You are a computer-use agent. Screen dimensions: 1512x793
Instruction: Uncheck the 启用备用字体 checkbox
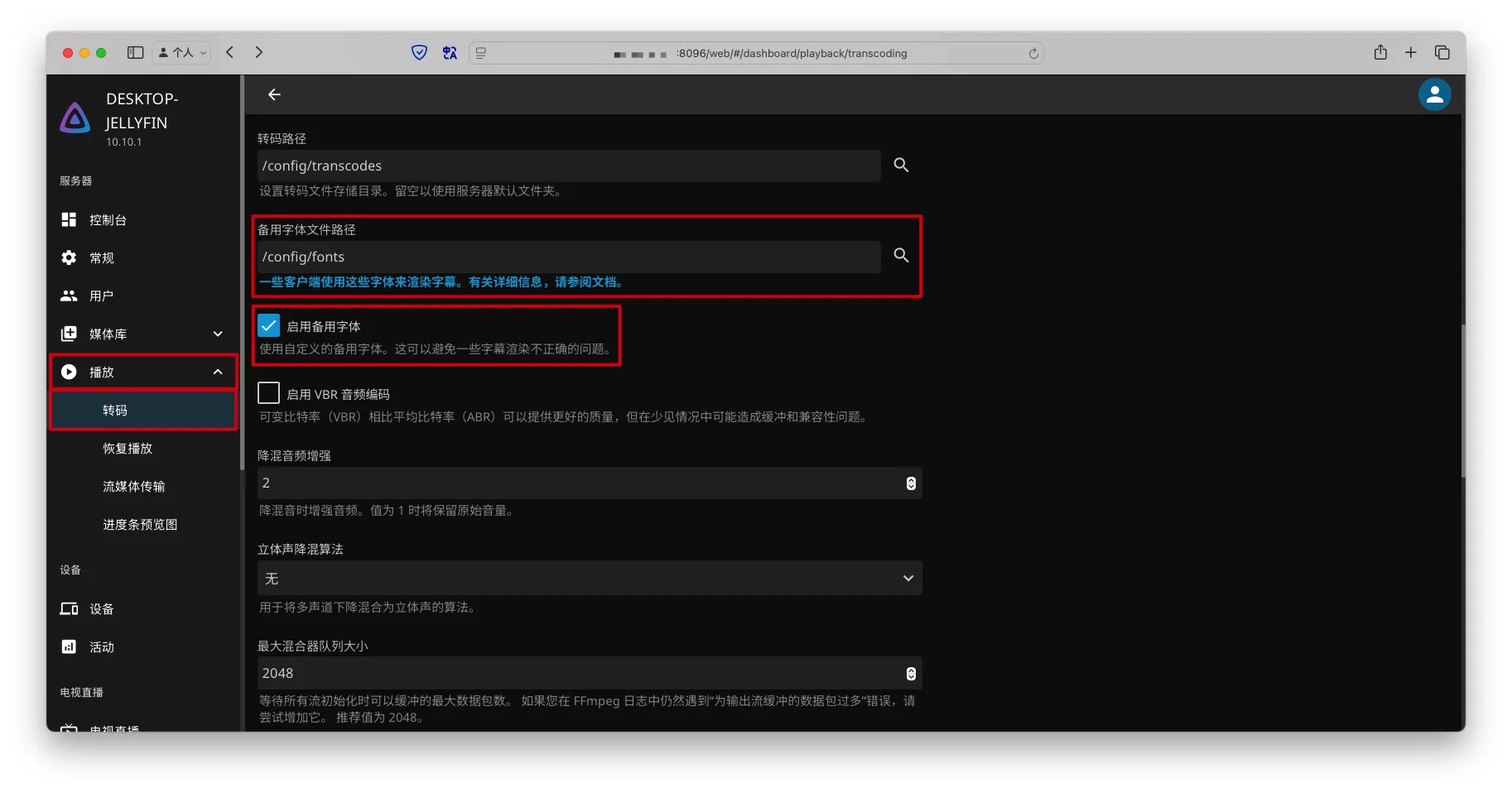pos(269,325)
